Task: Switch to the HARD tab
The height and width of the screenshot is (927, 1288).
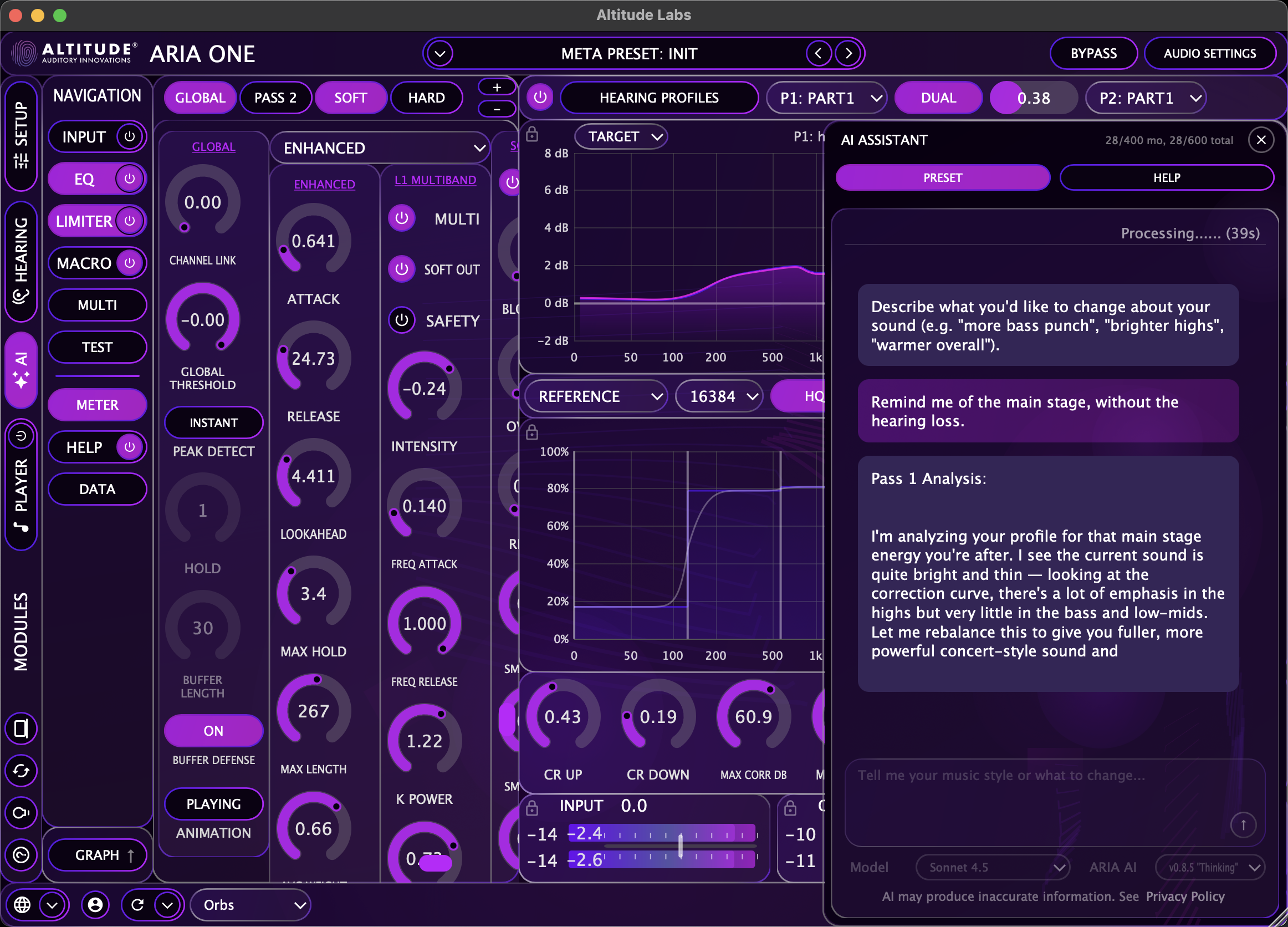Action: [427, 97]
